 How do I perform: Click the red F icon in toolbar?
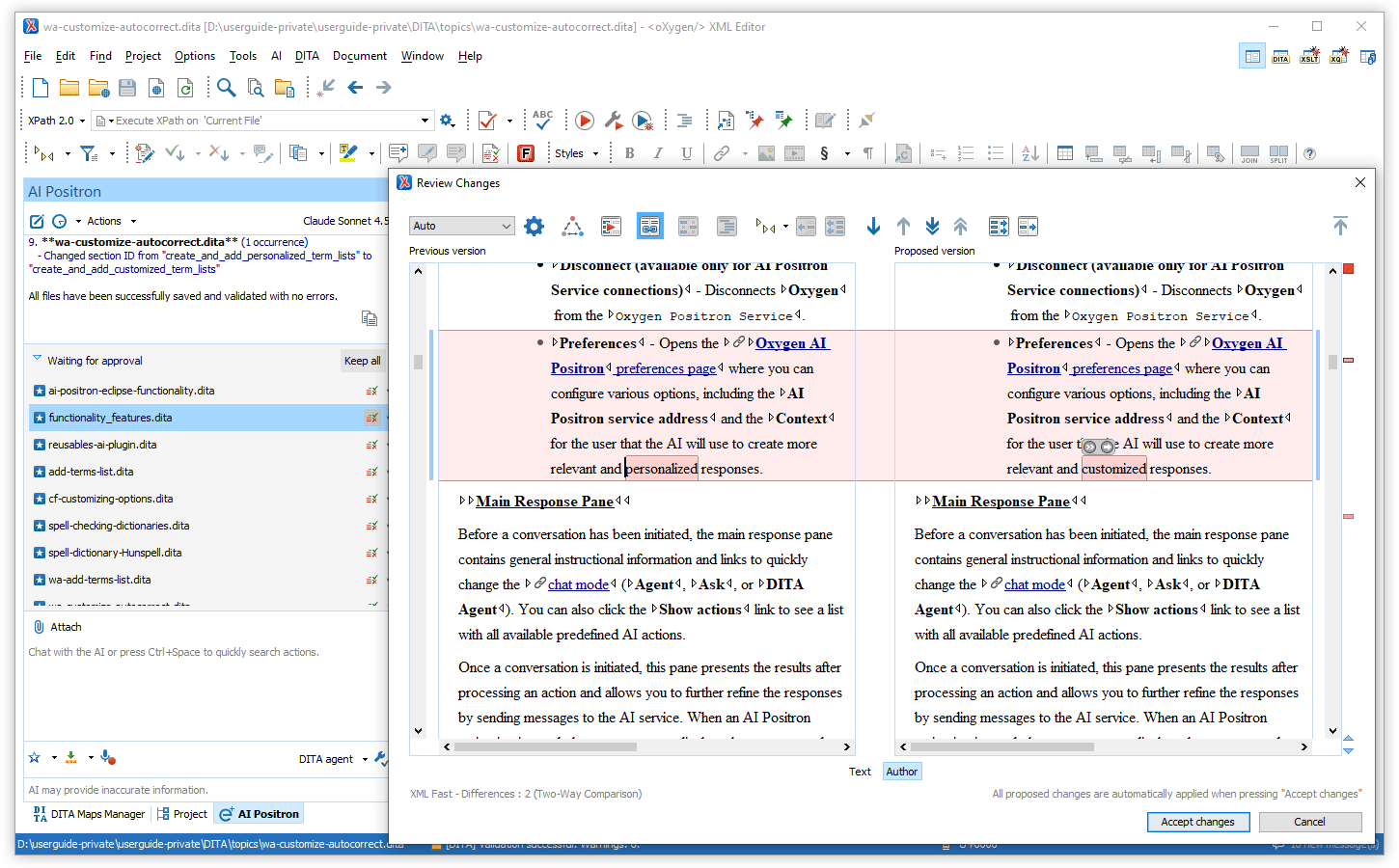click(526, 153)
